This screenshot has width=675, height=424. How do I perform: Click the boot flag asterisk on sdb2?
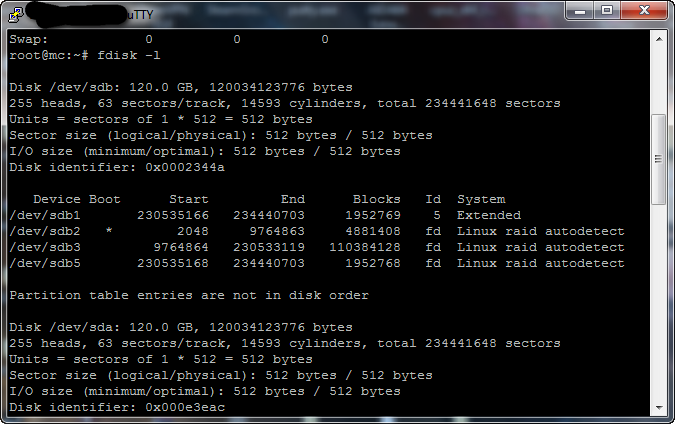pyautogui.click(x=109, y=230)
